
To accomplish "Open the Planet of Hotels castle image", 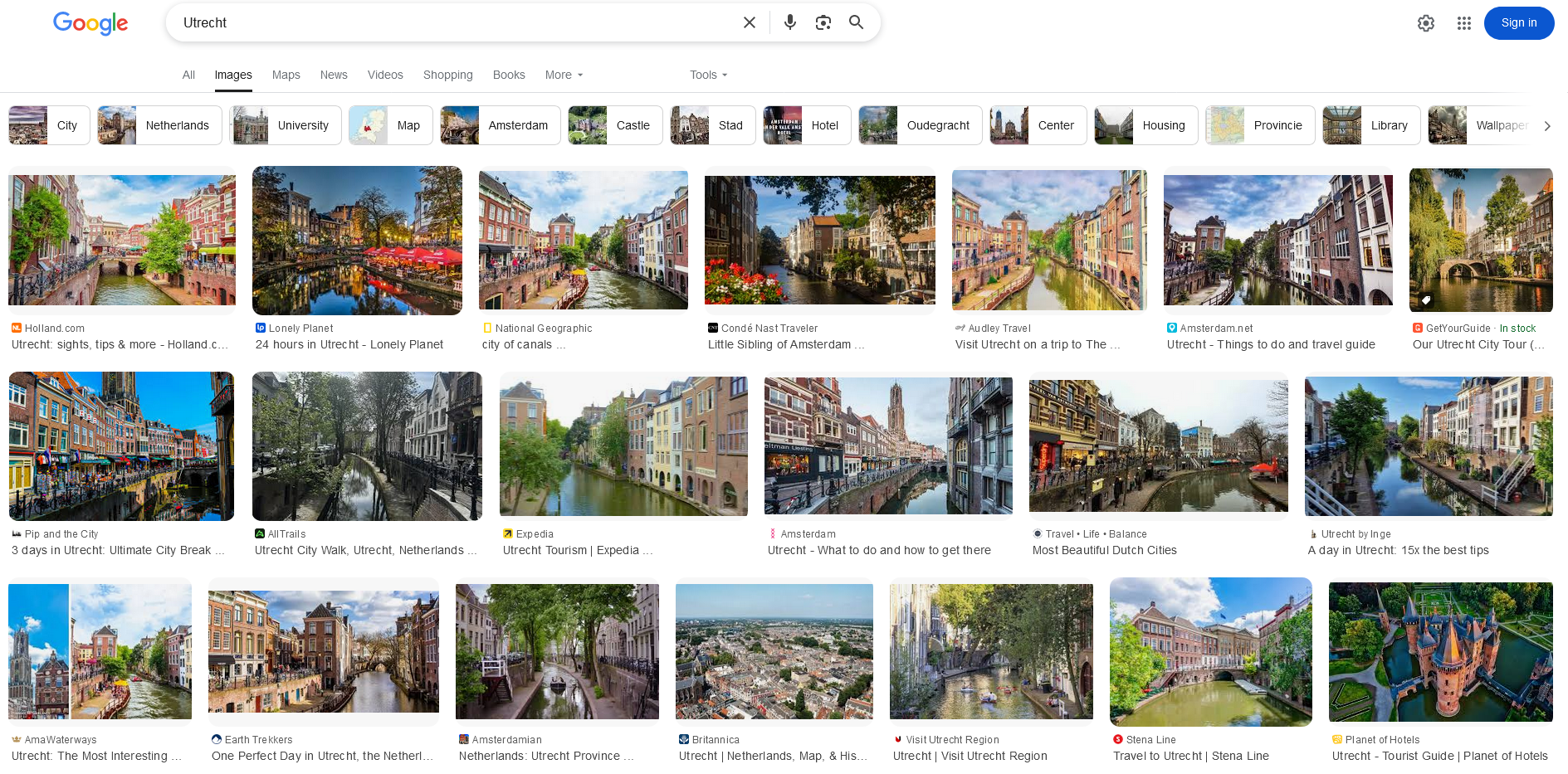I will (1440, 652).
